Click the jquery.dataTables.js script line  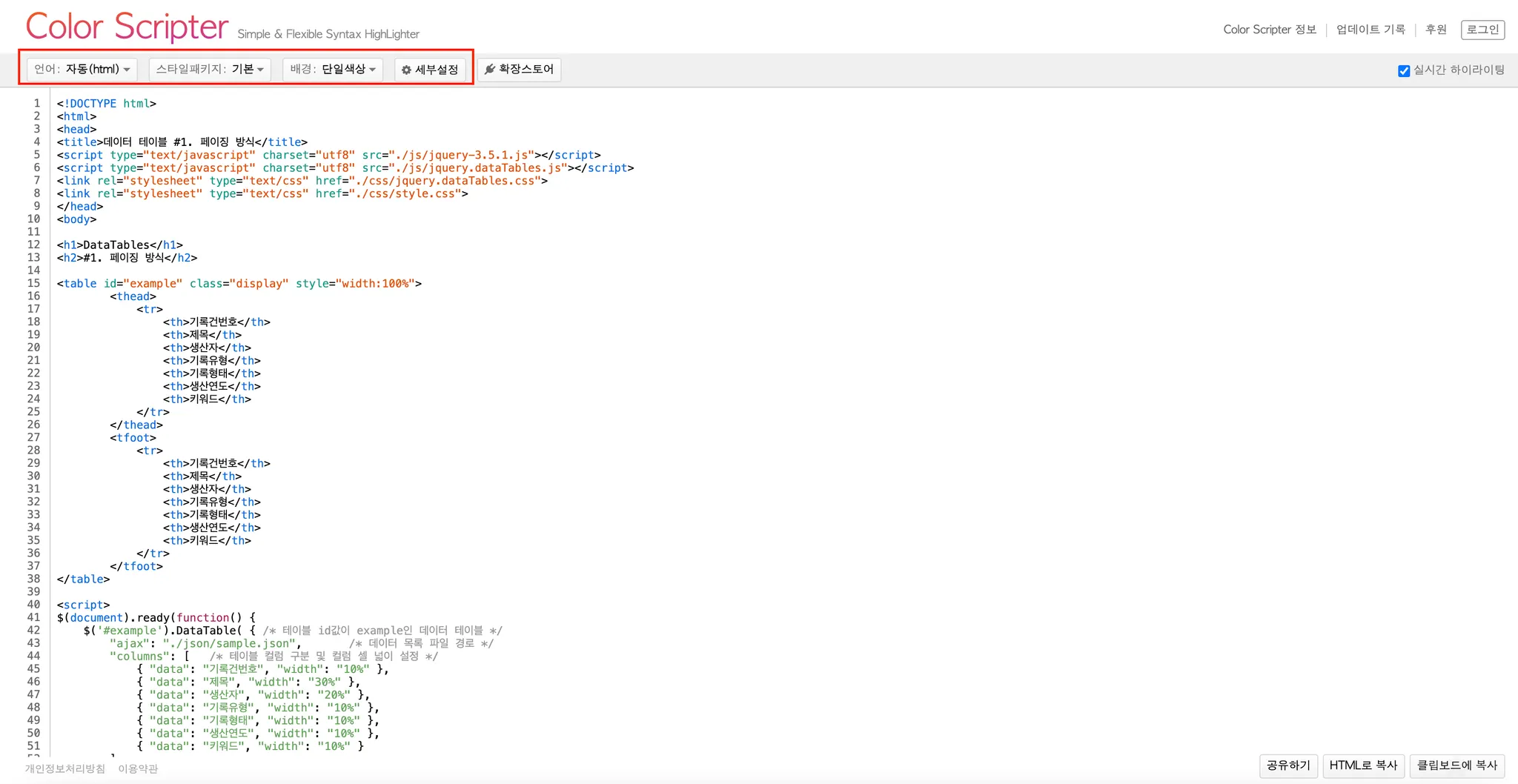pos(345,168)
